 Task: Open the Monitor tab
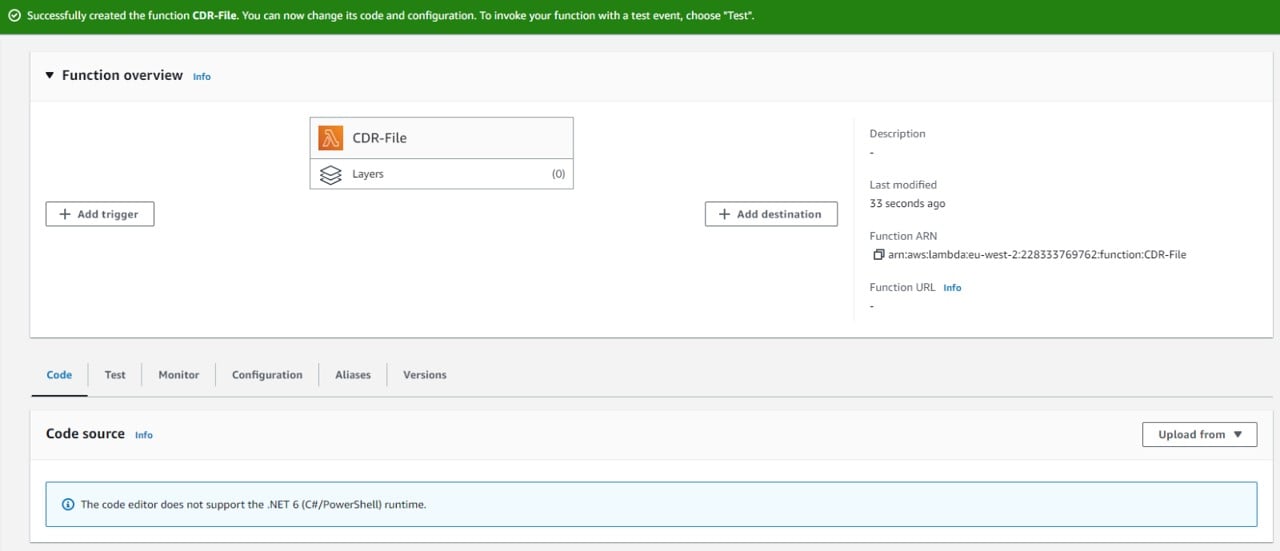tap(178, 375)
